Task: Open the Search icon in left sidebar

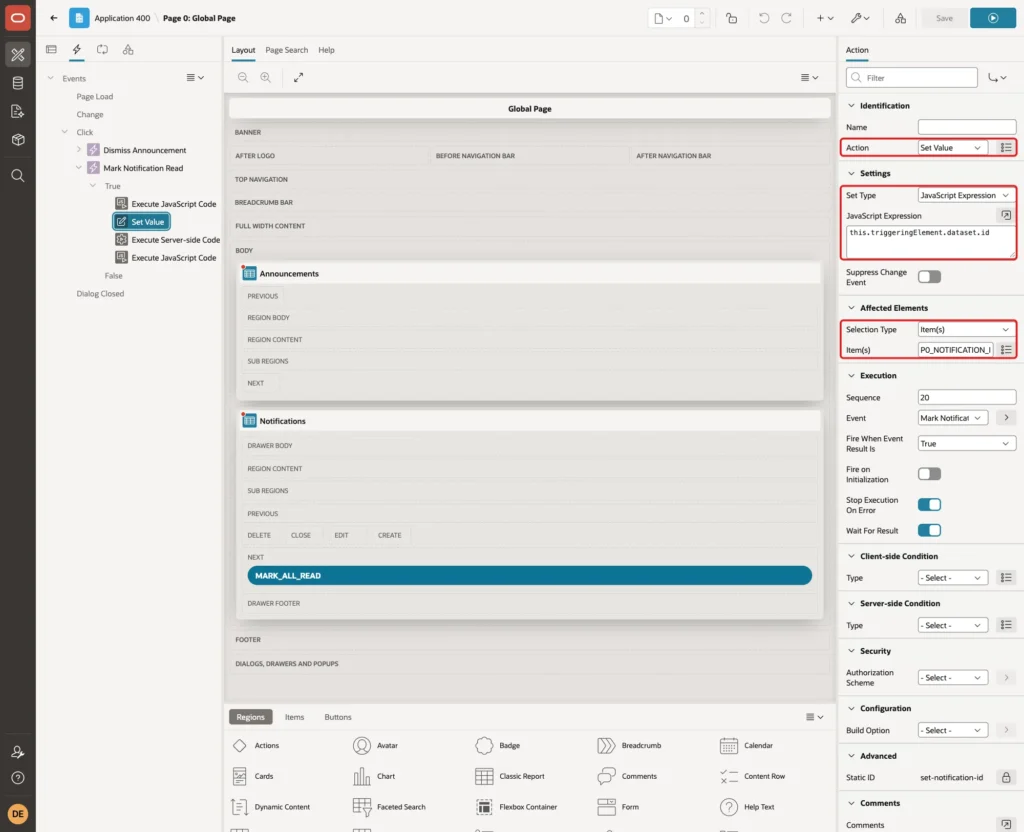Action: [18, 176]
